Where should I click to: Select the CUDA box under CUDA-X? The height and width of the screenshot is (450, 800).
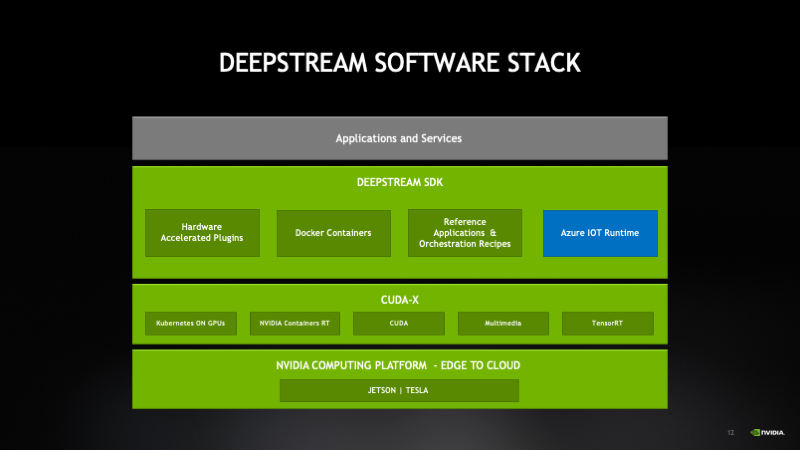pyautogui.click(x=398, y=323)
